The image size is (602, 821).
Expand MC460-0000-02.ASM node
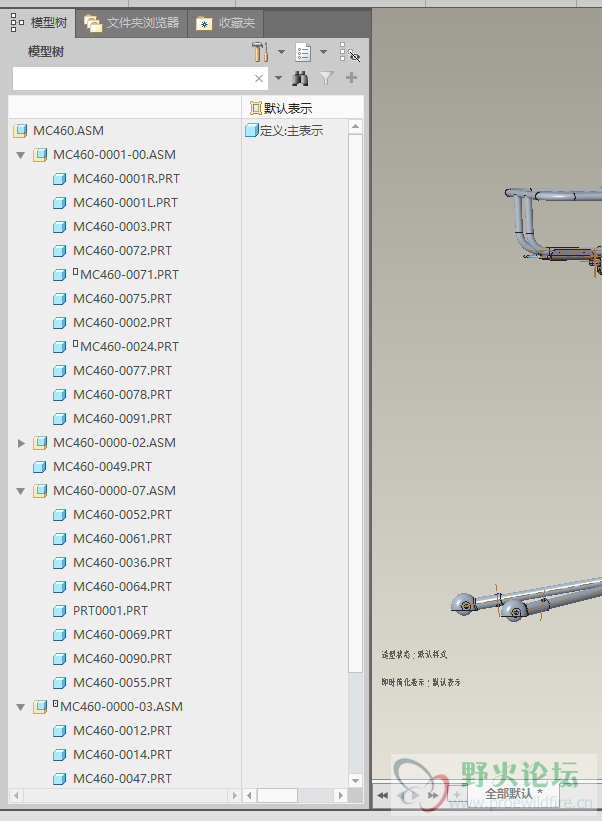pos(21,443)
